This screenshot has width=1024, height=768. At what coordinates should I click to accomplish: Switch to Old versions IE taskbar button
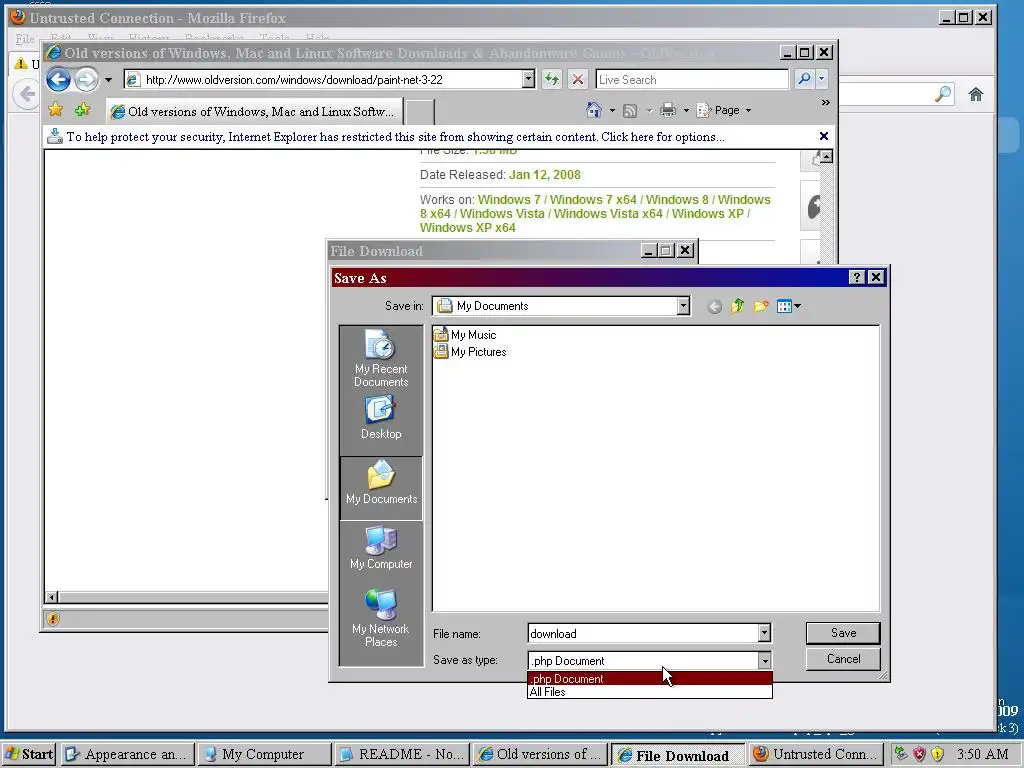tap(539, 754)
